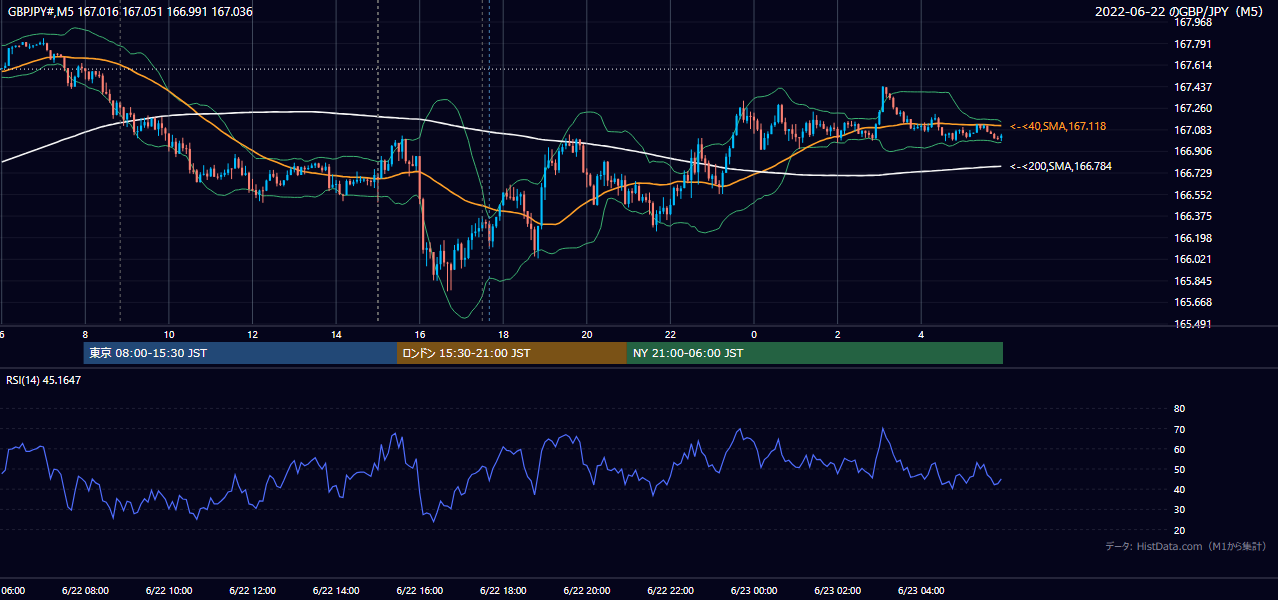1278x600 pixels.
Task: Click price axis label 165.845
Action: (x=1192, y=281)
